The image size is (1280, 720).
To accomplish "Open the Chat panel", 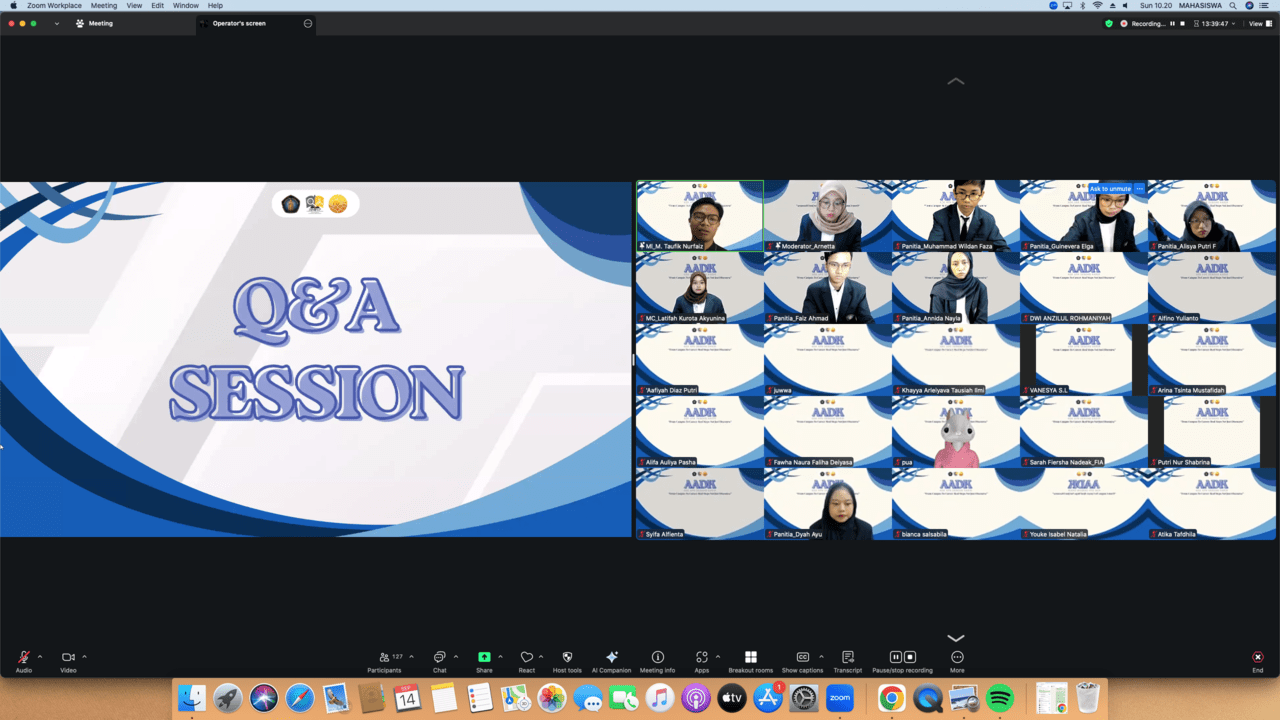I will [x=439, y=658].
